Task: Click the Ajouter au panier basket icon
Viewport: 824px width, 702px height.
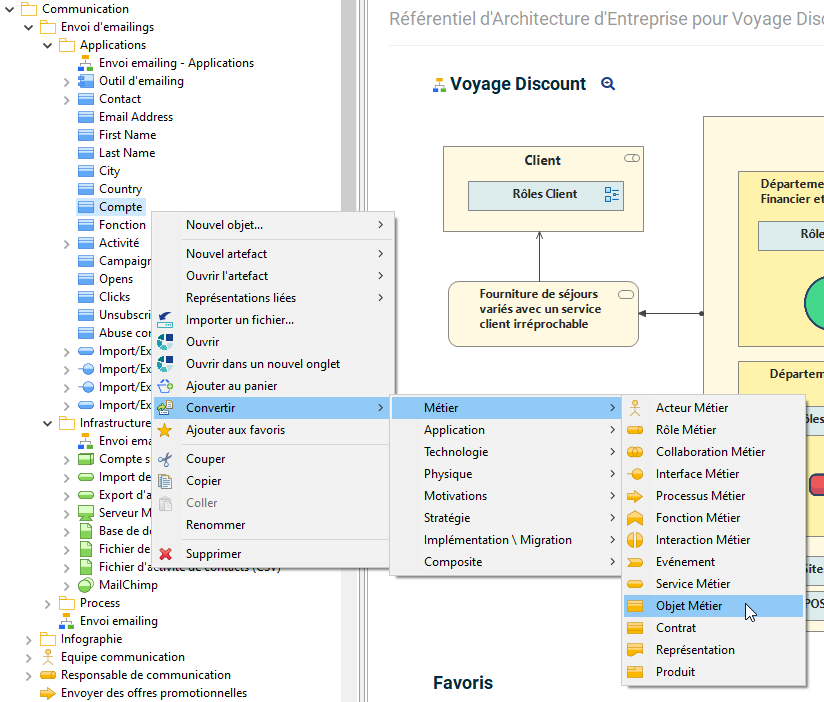Action: click(x=165, y=386)
